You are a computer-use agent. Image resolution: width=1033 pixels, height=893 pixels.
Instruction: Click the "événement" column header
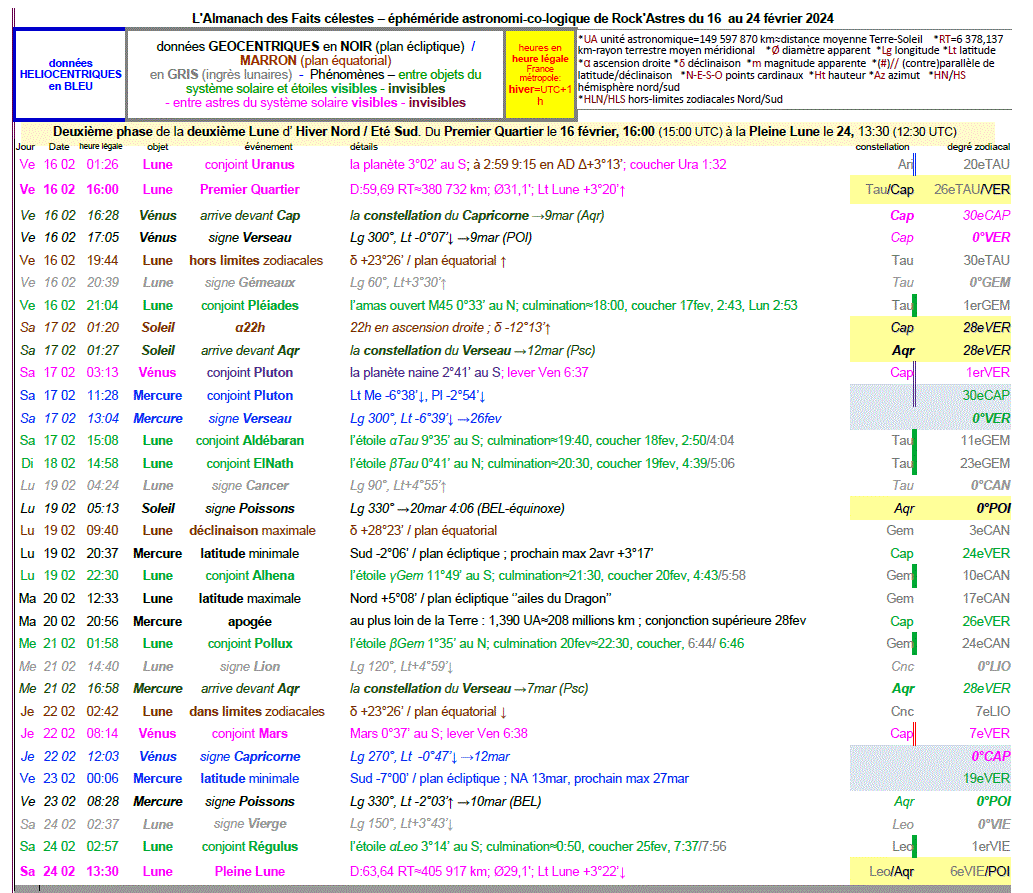point(268,147)
